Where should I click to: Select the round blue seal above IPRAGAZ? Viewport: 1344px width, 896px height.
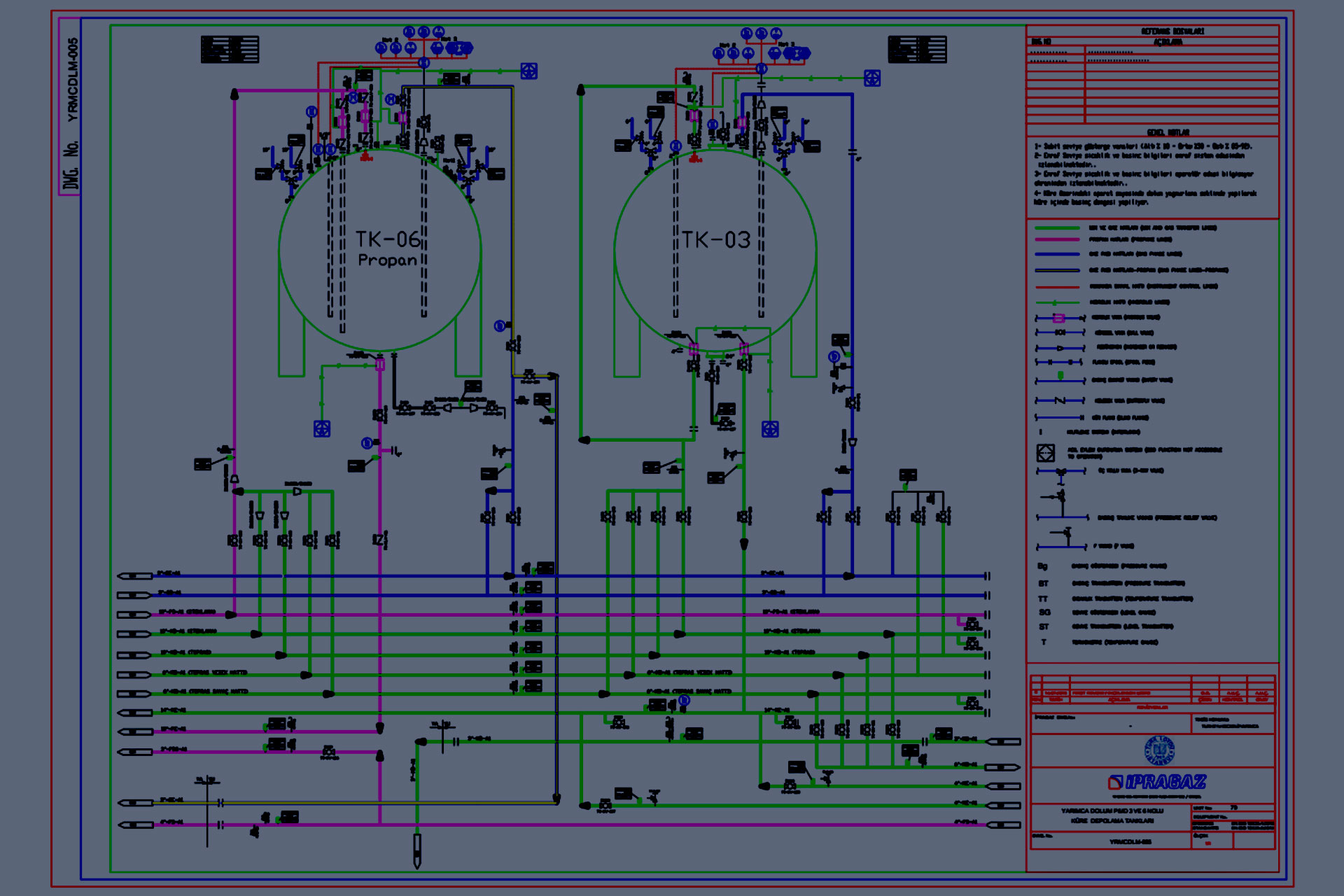click(1159, 750)
